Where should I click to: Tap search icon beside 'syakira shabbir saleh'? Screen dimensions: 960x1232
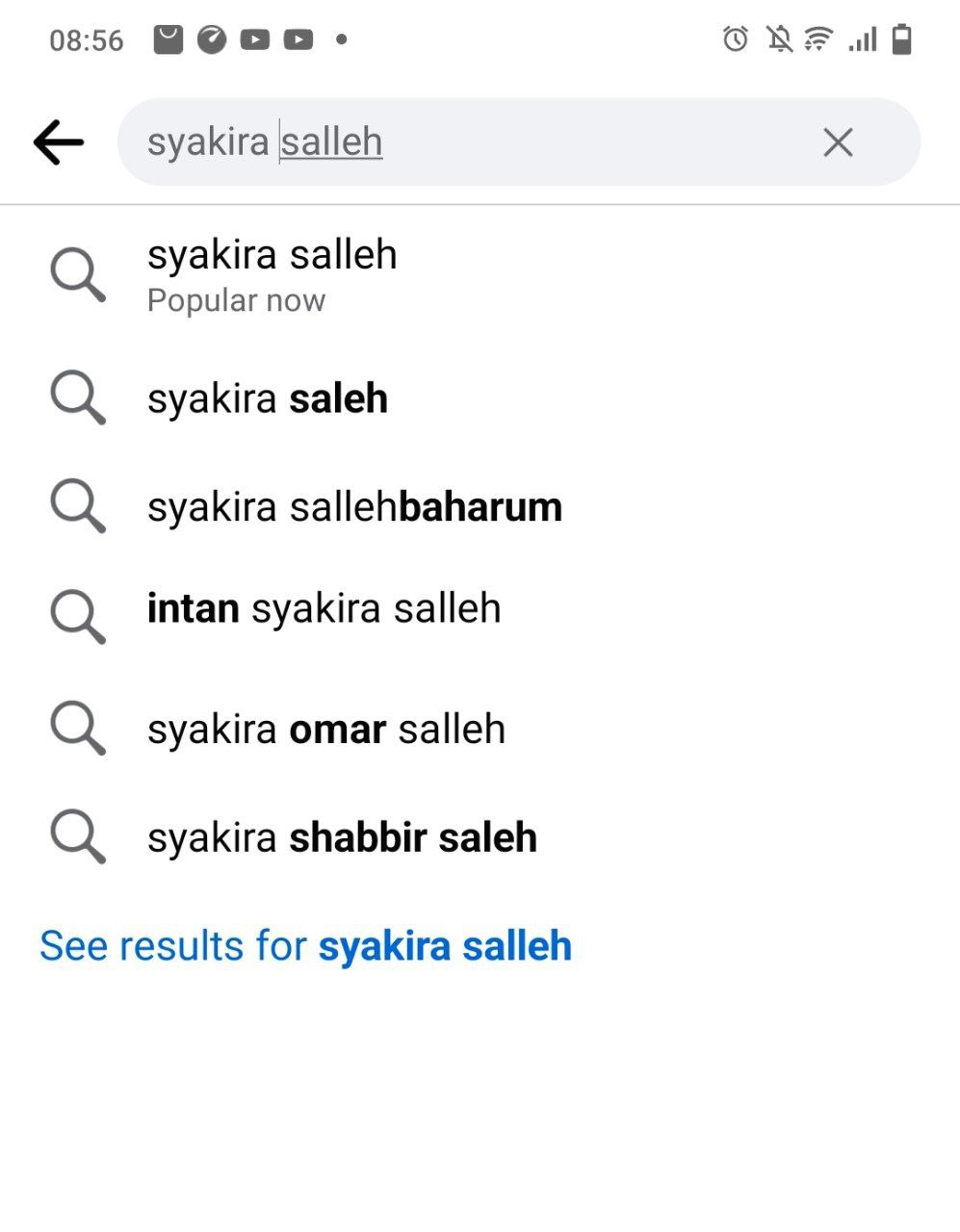[77, 836]
